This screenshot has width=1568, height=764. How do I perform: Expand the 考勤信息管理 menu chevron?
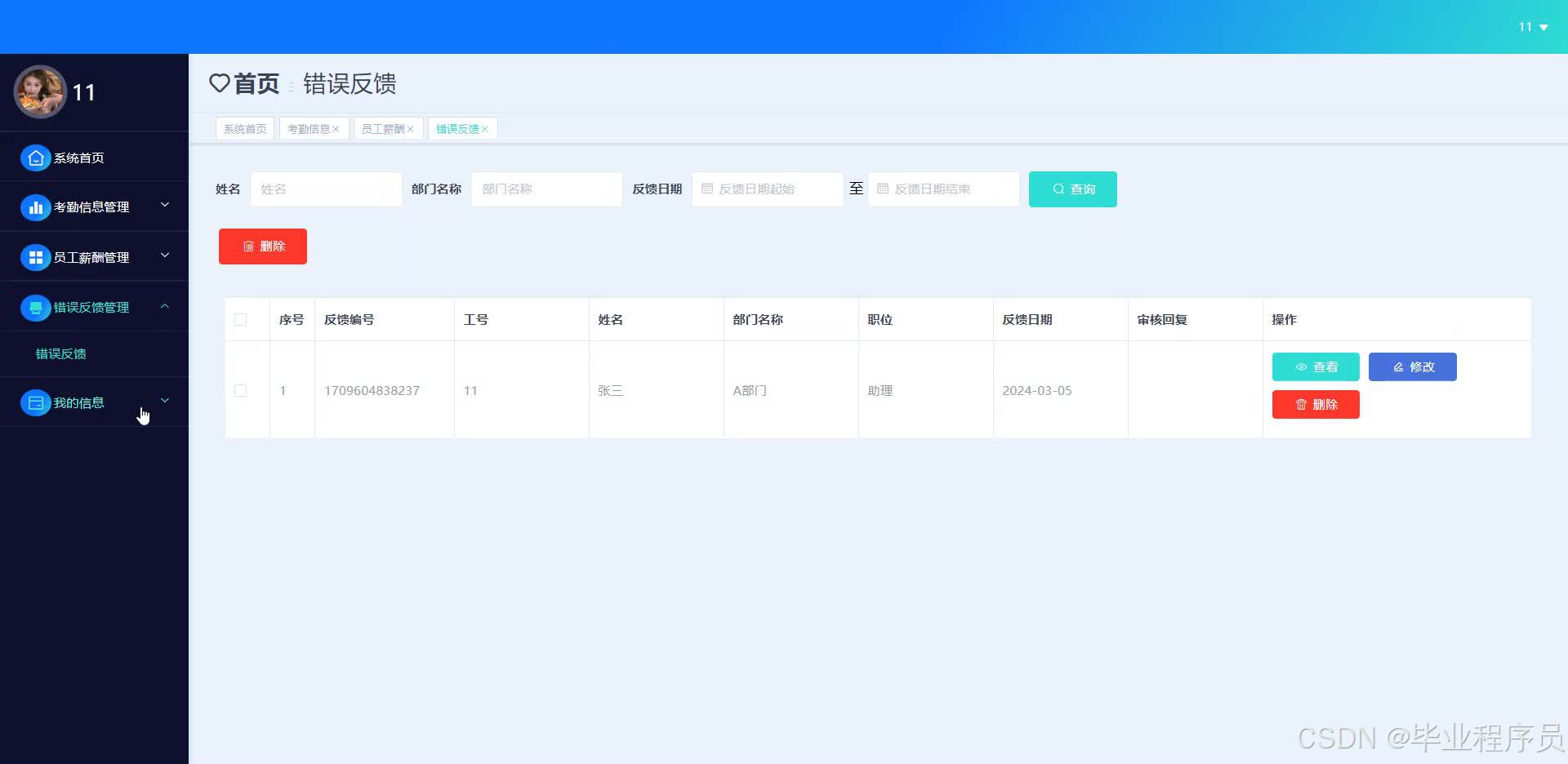tap(165, 206)
